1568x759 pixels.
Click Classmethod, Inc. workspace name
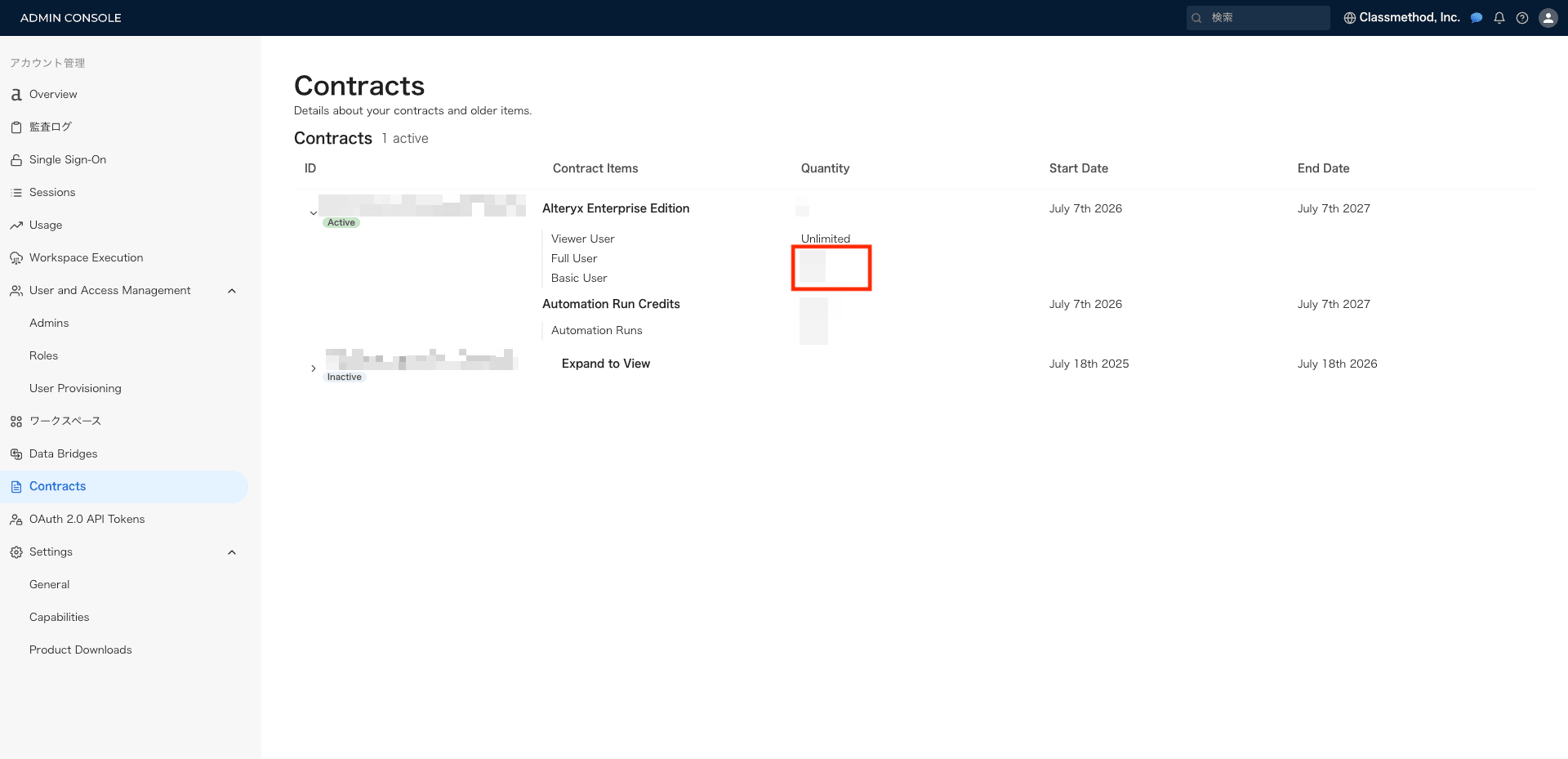click(x=1410, y=17)
